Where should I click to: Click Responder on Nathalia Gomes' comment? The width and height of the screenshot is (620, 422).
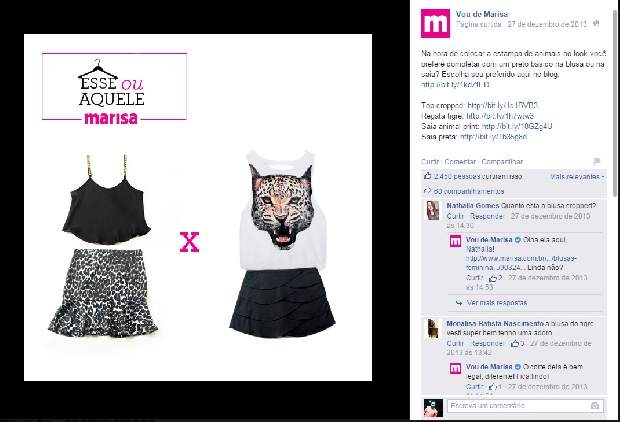[x=487, y=216]
